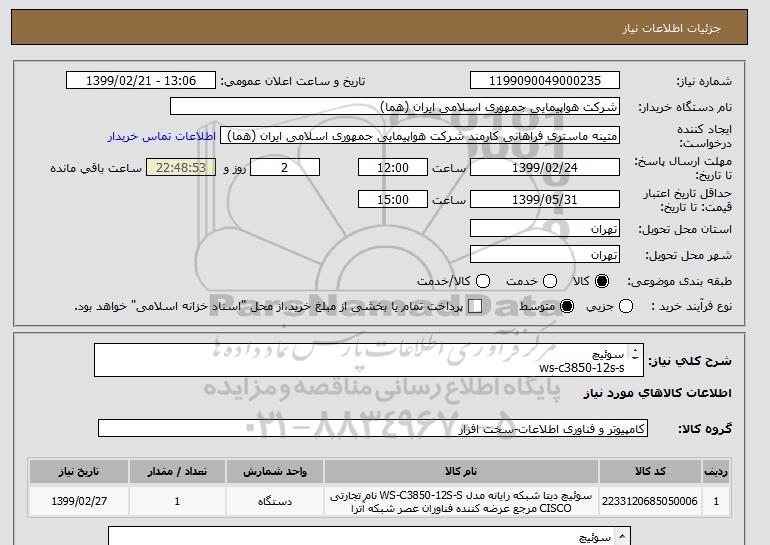Choose متوسط purchase process radio
The image size is (770, 545).
pos(567,306)
